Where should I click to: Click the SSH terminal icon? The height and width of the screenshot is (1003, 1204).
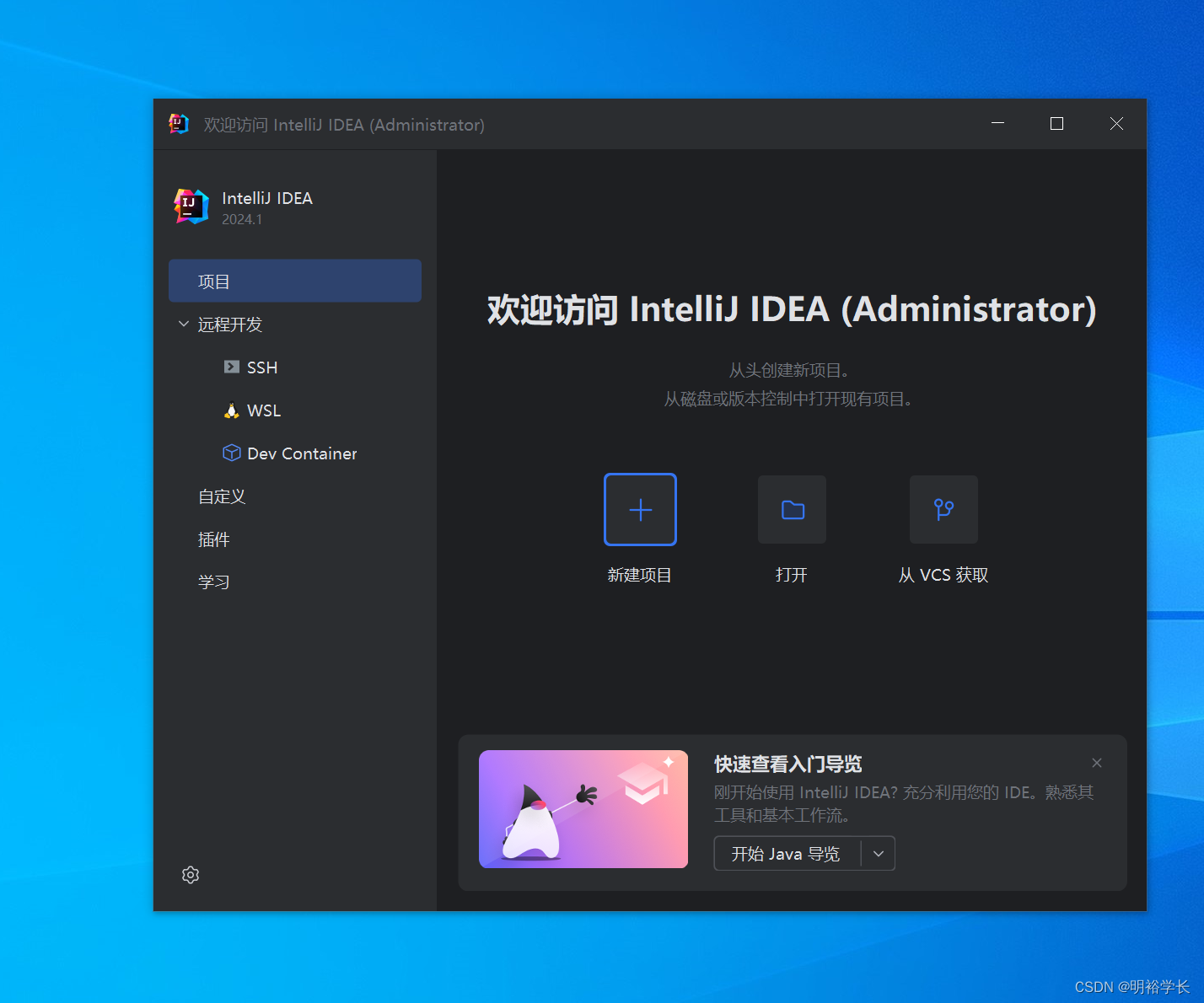232,367
